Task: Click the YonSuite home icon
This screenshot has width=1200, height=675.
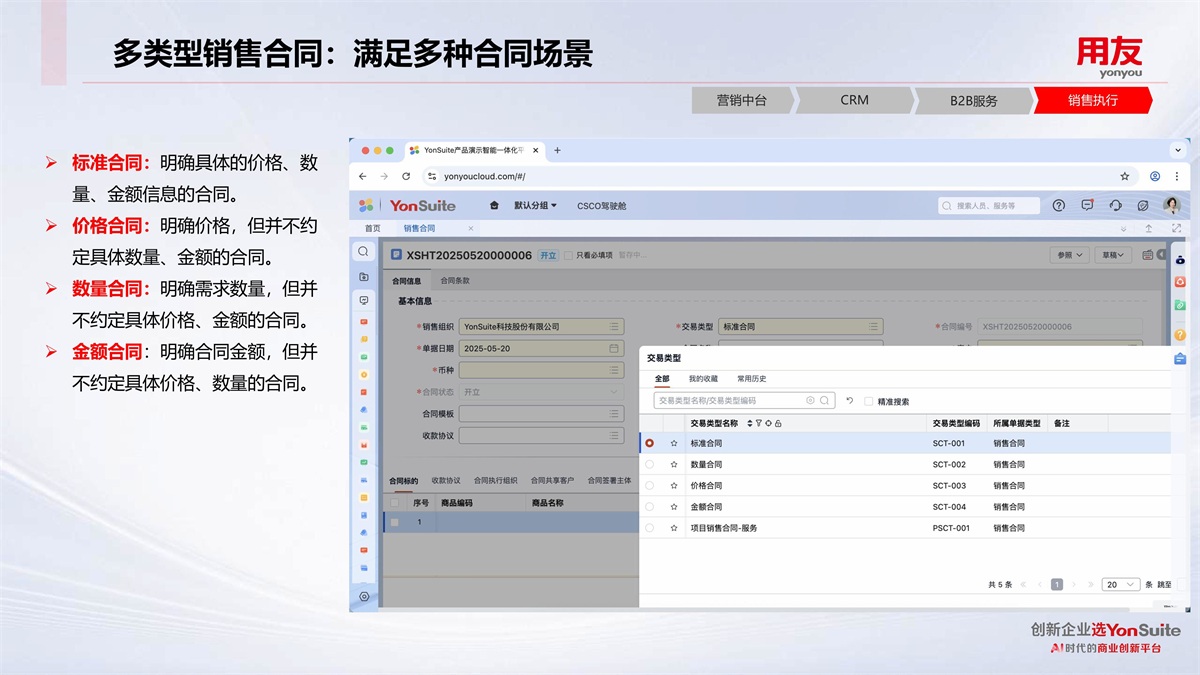Action: (x=494, y=206)
